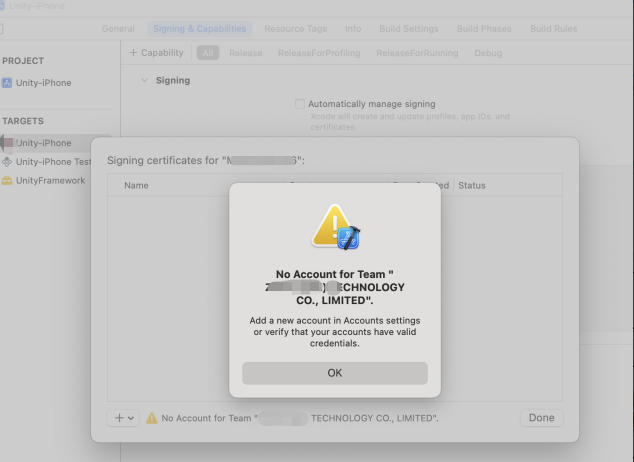This screenshot has width=634, height=462.
Task: Click the UnityFramework toolbox icon
Action: 7,180
